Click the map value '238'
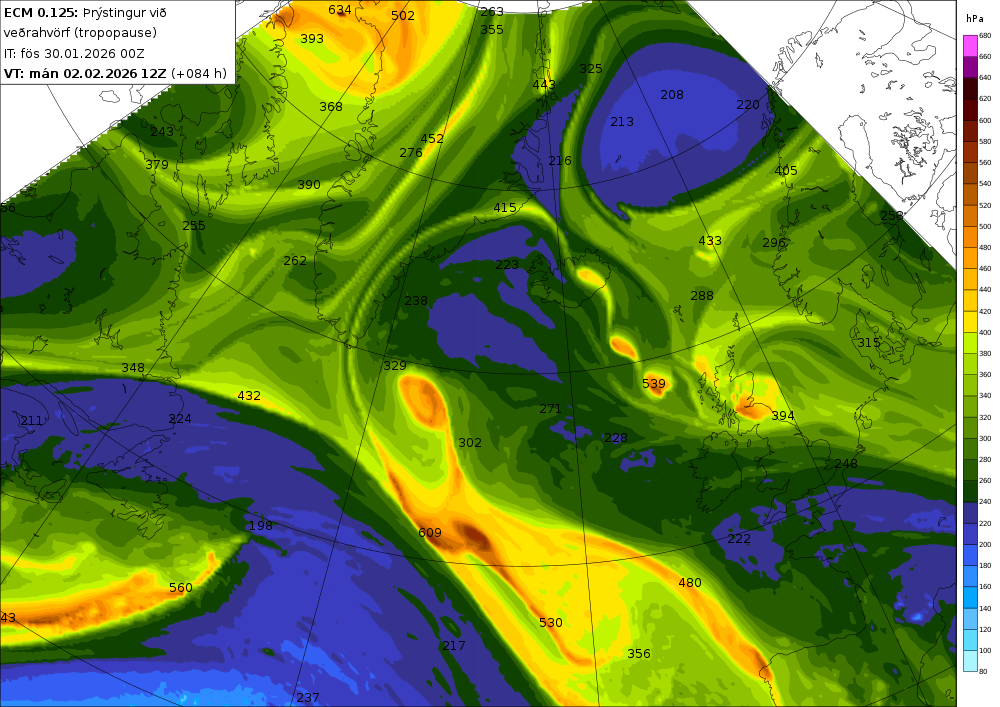The height and width of the screenshot is (707, 1000). tap(416, 301)
